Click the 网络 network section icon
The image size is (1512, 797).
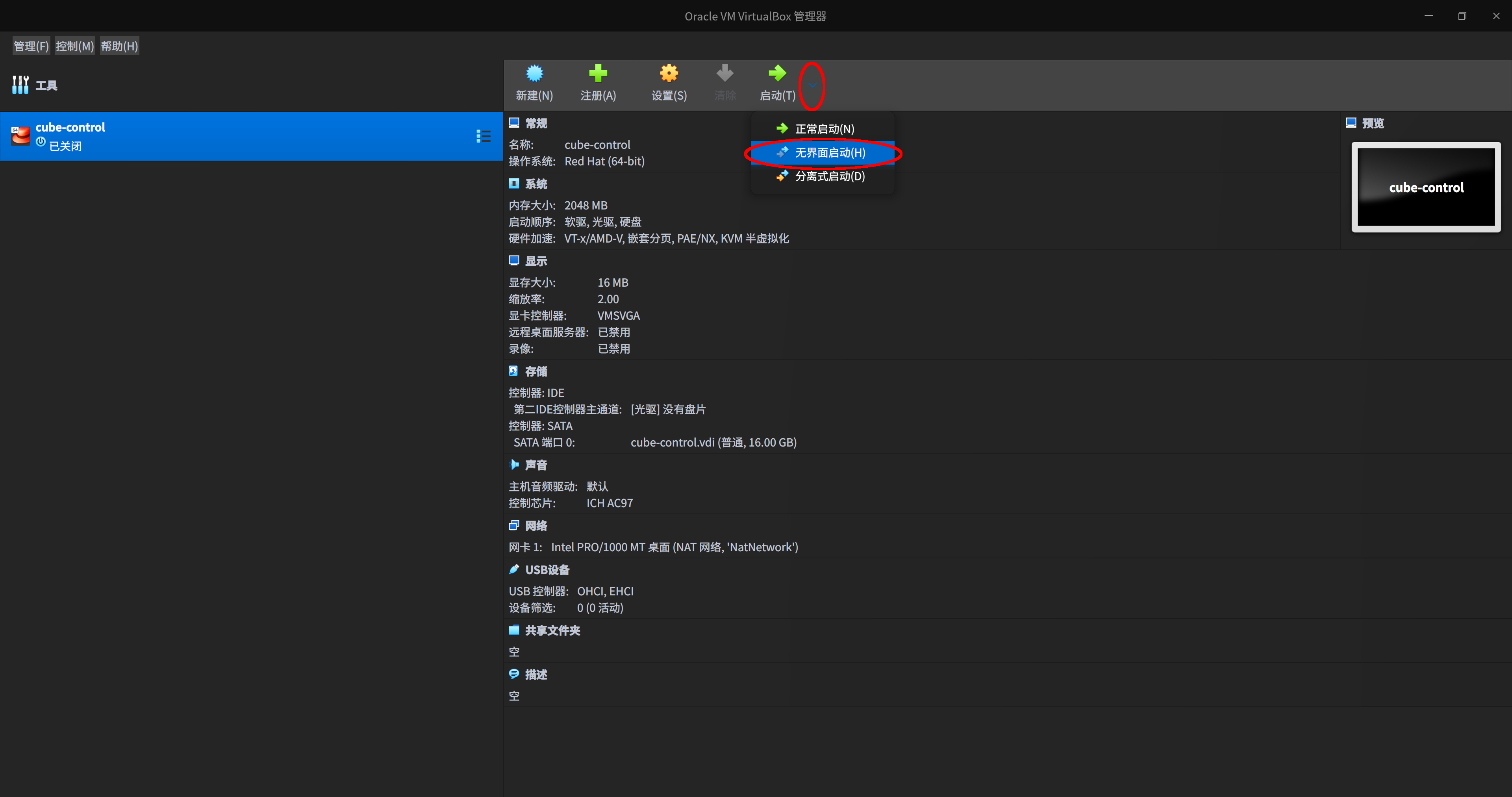514,525
